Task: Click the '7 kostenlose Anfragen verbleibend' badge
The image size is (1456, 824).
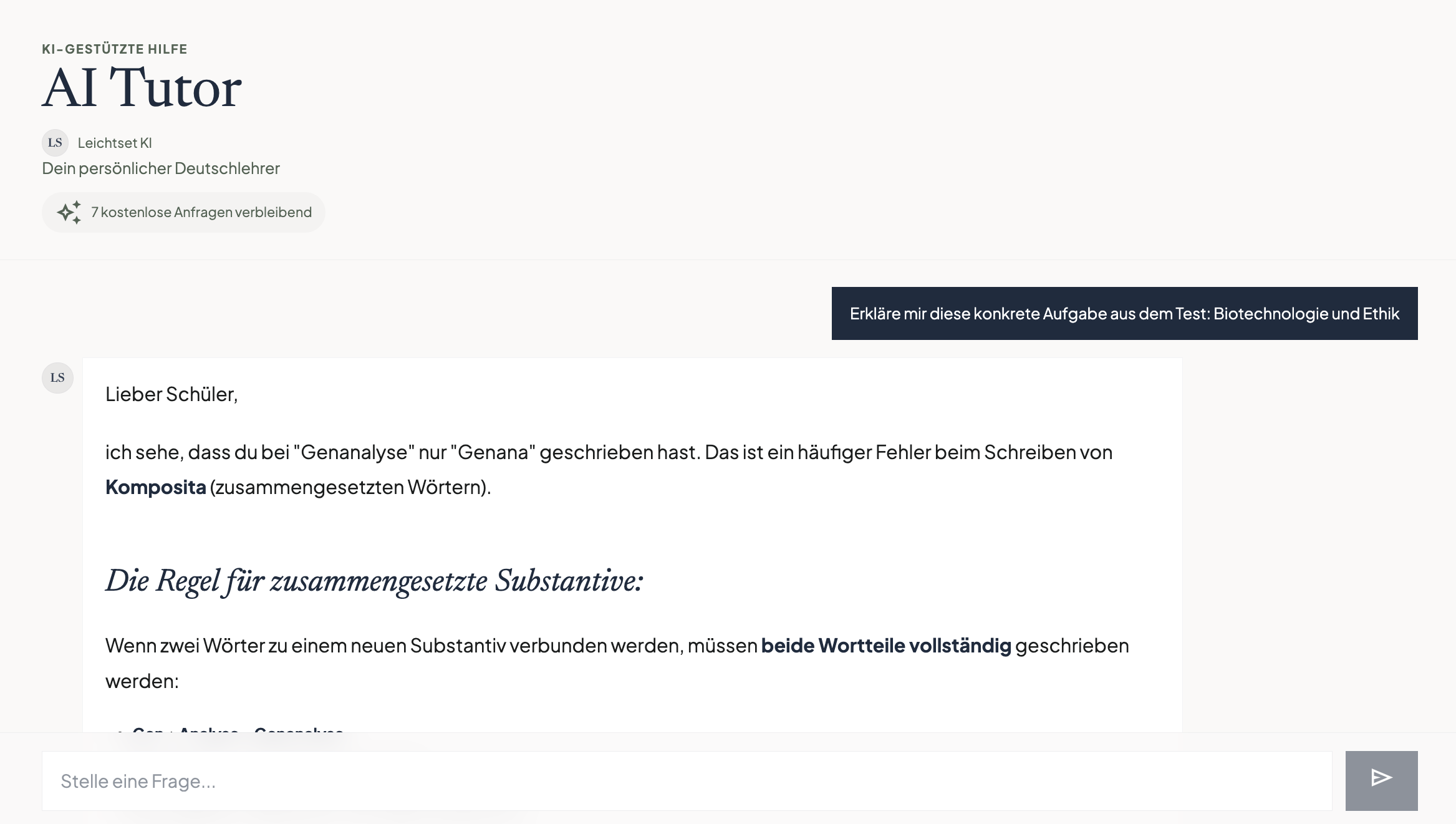Action: coord(183,212)
